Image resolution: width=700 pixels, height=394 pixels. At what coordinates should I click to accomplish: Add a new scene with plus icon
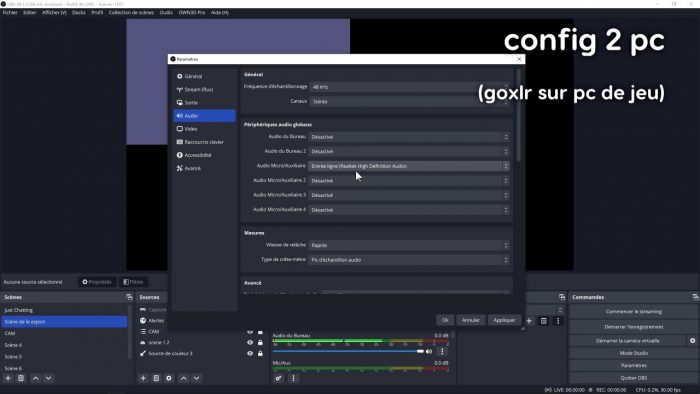tap(8, 378)
